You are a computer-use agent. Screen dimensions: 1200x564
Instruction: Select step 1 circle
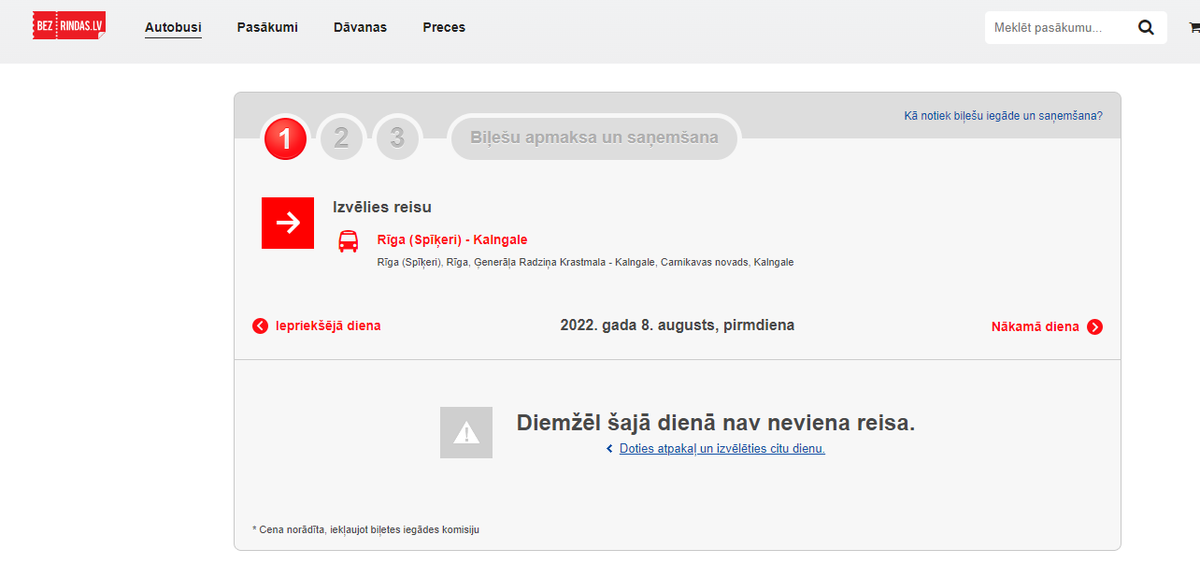pyautogui.click(x=285, y=139)
